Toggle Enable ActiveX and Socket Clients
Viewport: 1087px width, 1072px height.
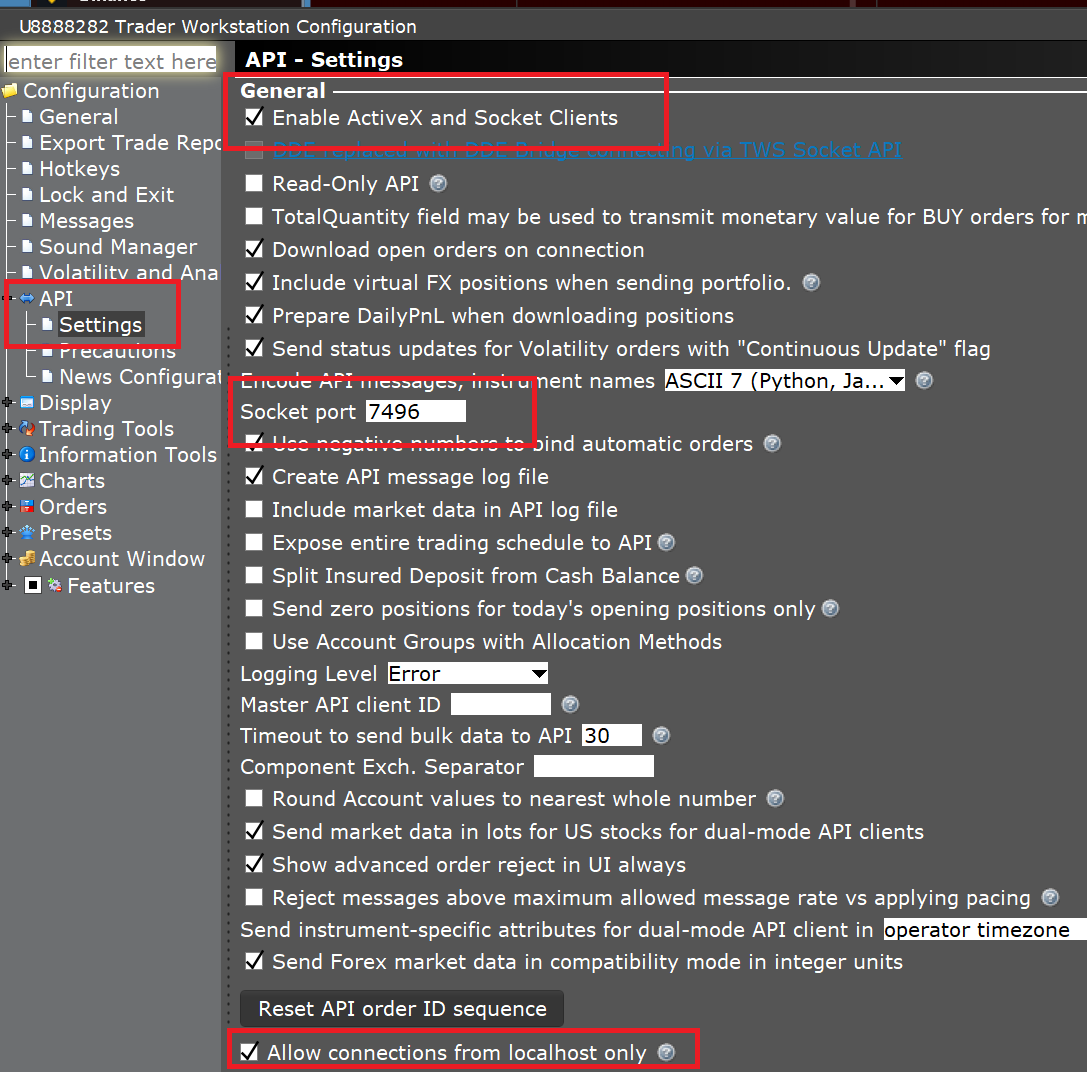(254, 117)
